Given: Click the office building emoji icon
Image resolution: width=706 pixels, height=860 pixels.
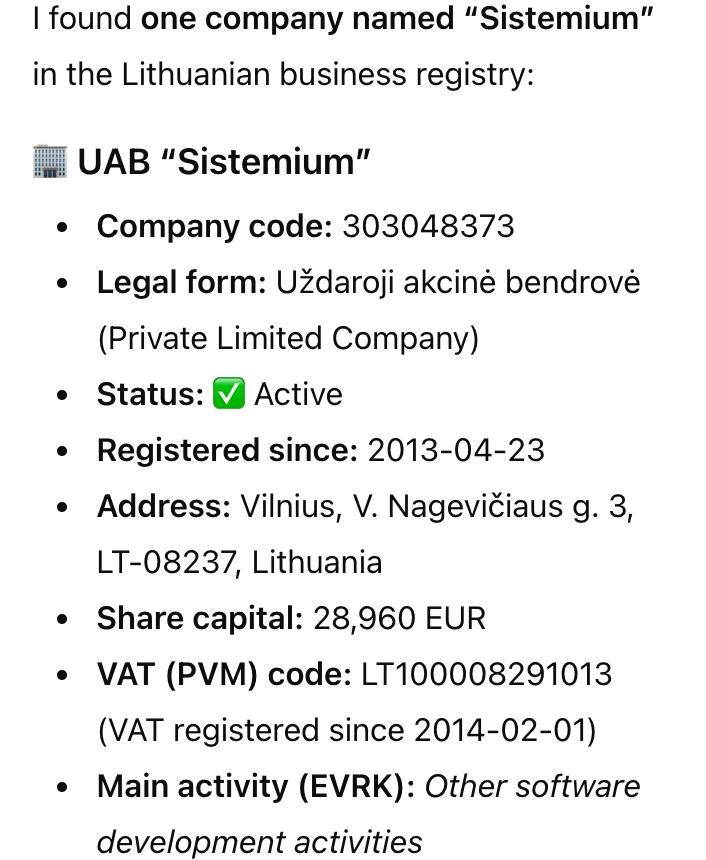Looking at the screenshot, I should (x=50, y=161).
